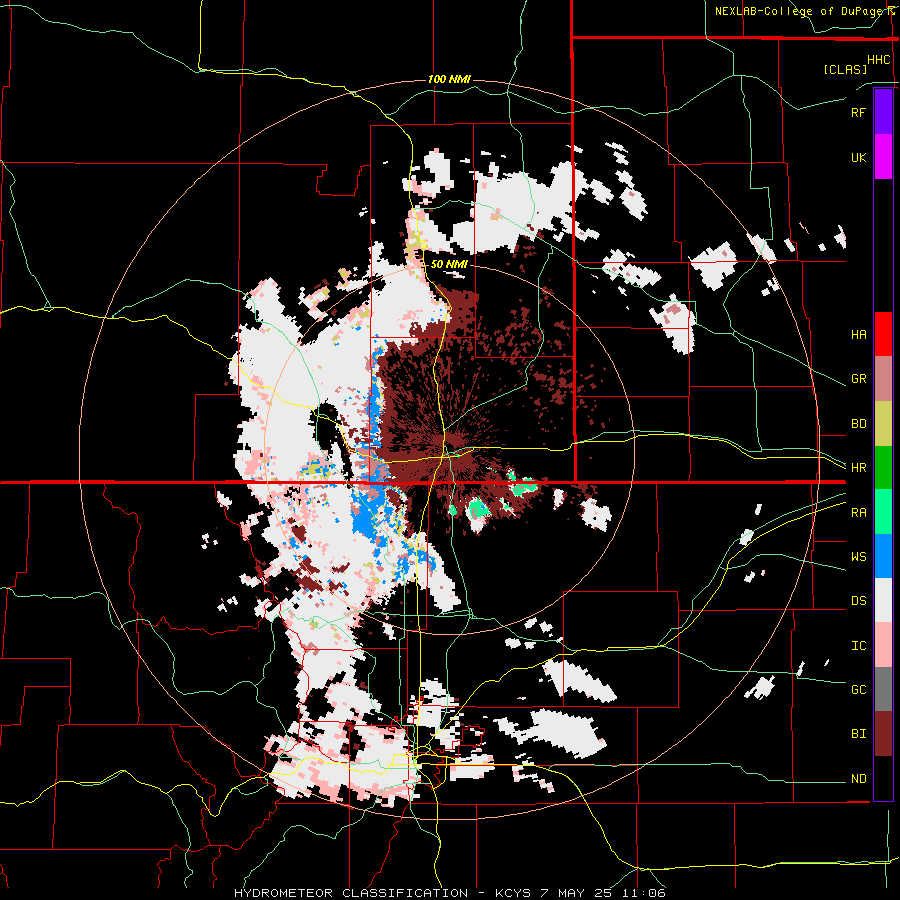Click the GR legend label
Image resolution: width=900 pixels, height=900 pixels.
[858, 379]
